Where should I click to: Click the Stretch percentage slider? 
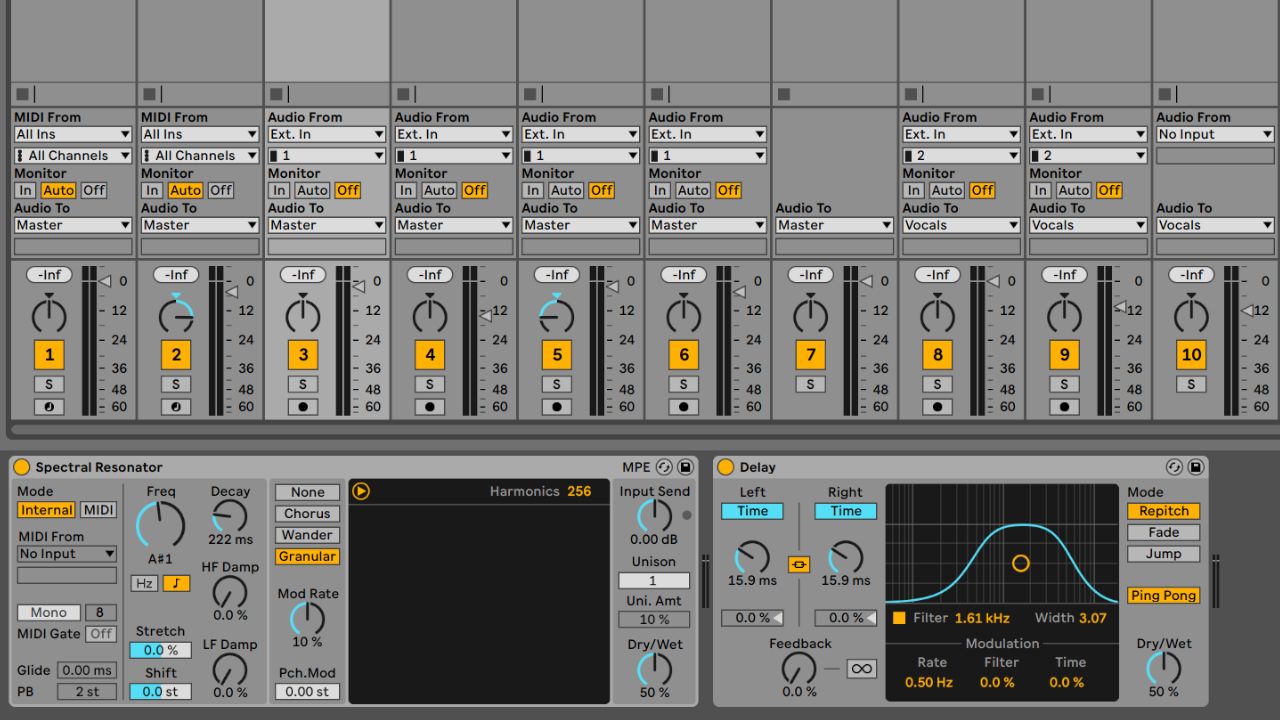160,650
